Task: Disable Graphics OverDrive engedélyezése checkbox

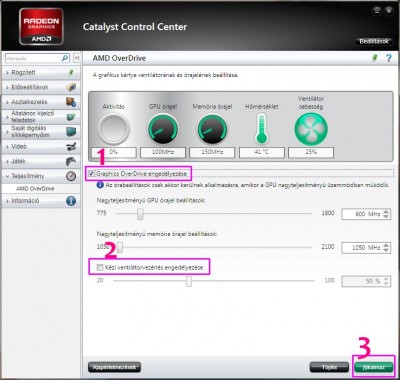Action: click(x=92, y=173)
